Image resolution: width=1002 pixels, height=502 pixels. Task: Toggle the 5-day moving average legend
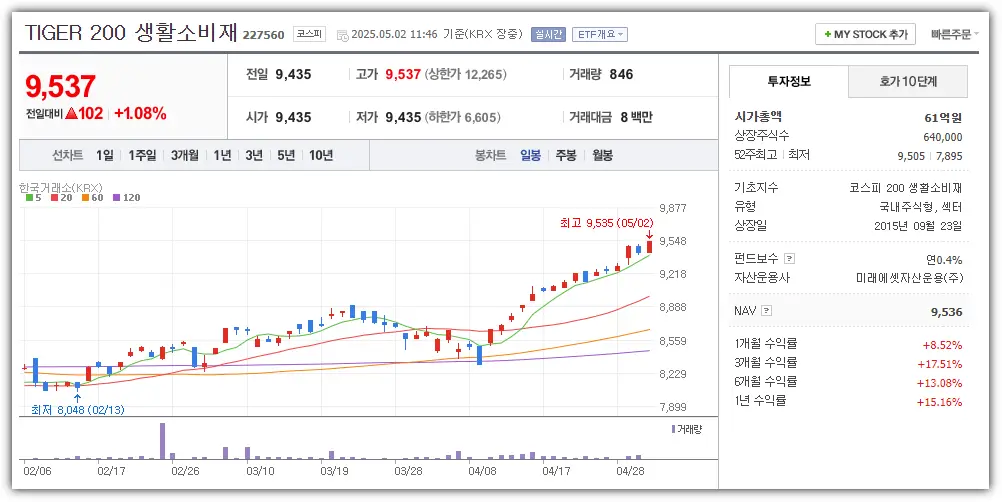(x=33, y=198)
